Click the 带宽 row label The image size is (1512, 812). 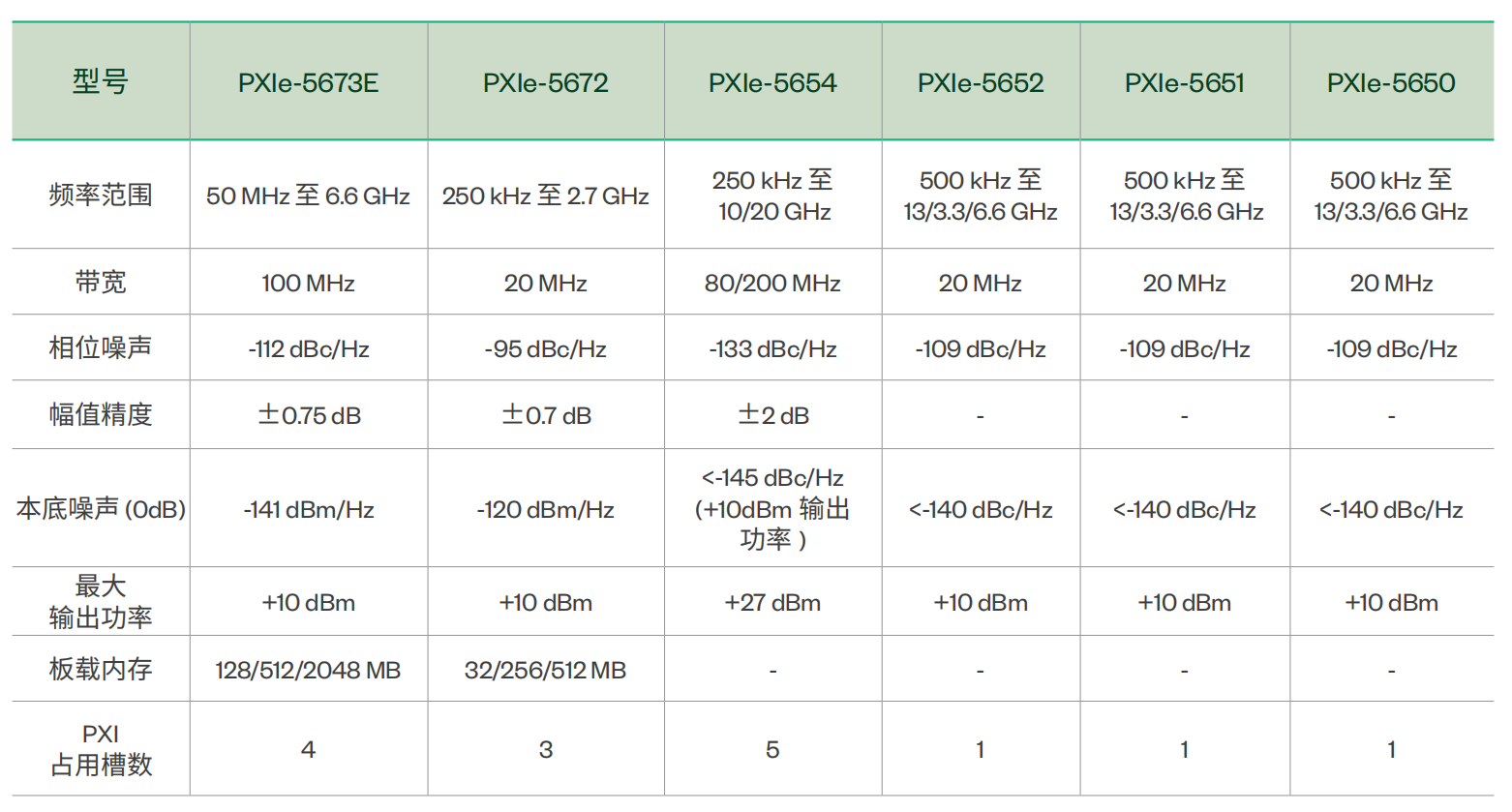pyautogui.click(x=101, y=283)
